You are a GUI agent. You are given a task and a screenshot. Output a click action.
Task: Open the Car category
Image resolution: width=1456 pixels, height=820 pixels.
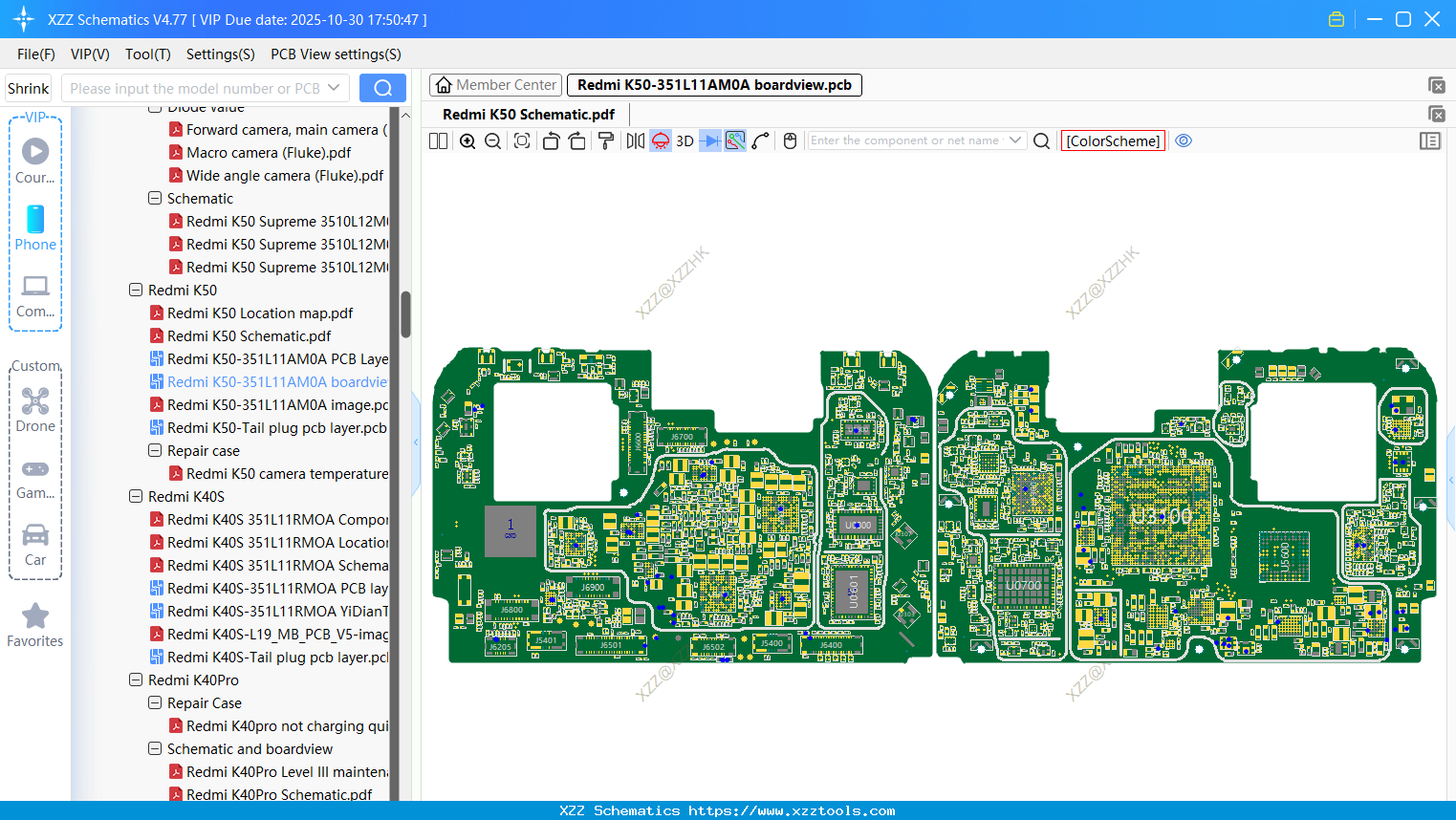point(35,545)
